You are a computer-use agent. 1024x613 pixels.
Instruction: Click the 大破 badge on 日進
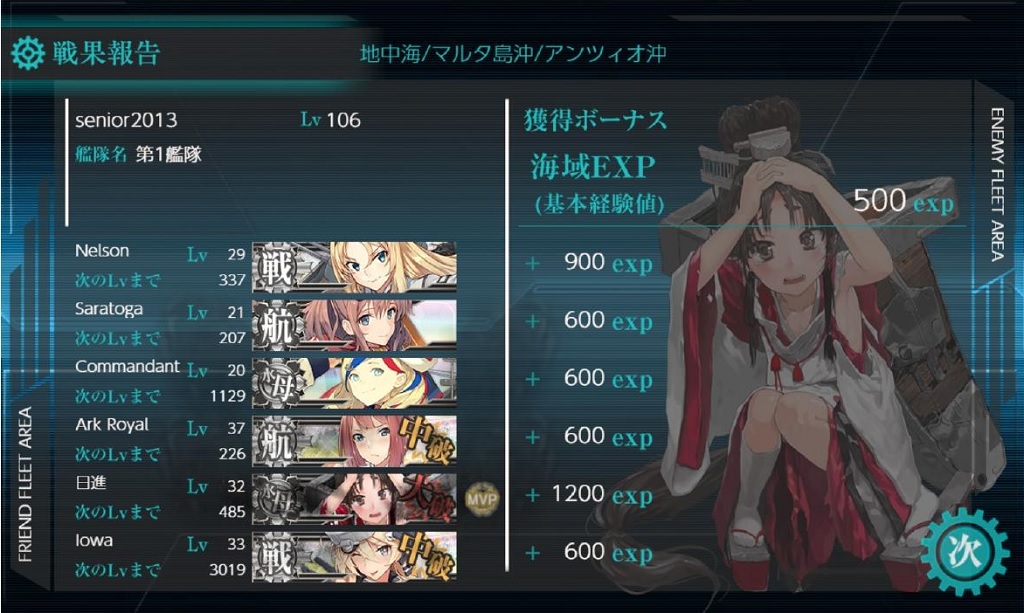pos(427,498)
